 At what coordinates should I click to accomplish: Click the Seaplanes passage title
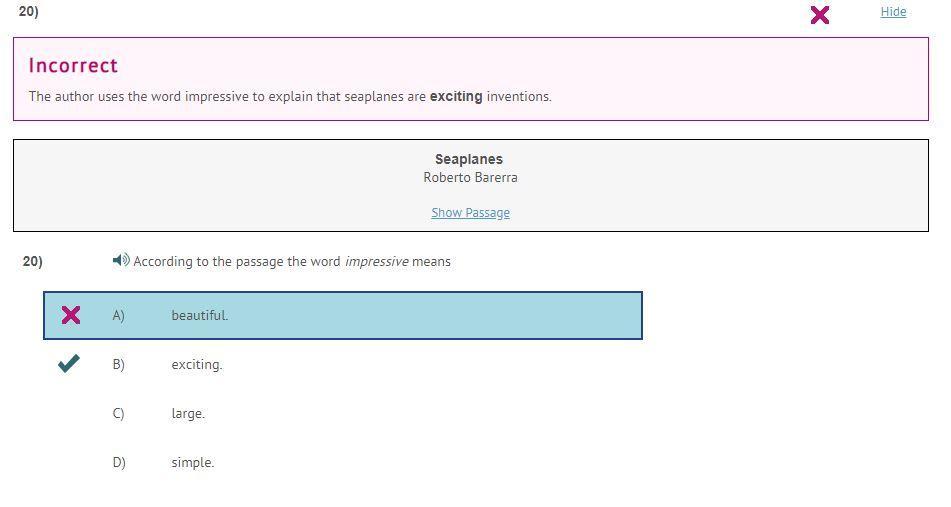(x=469, y=159)
